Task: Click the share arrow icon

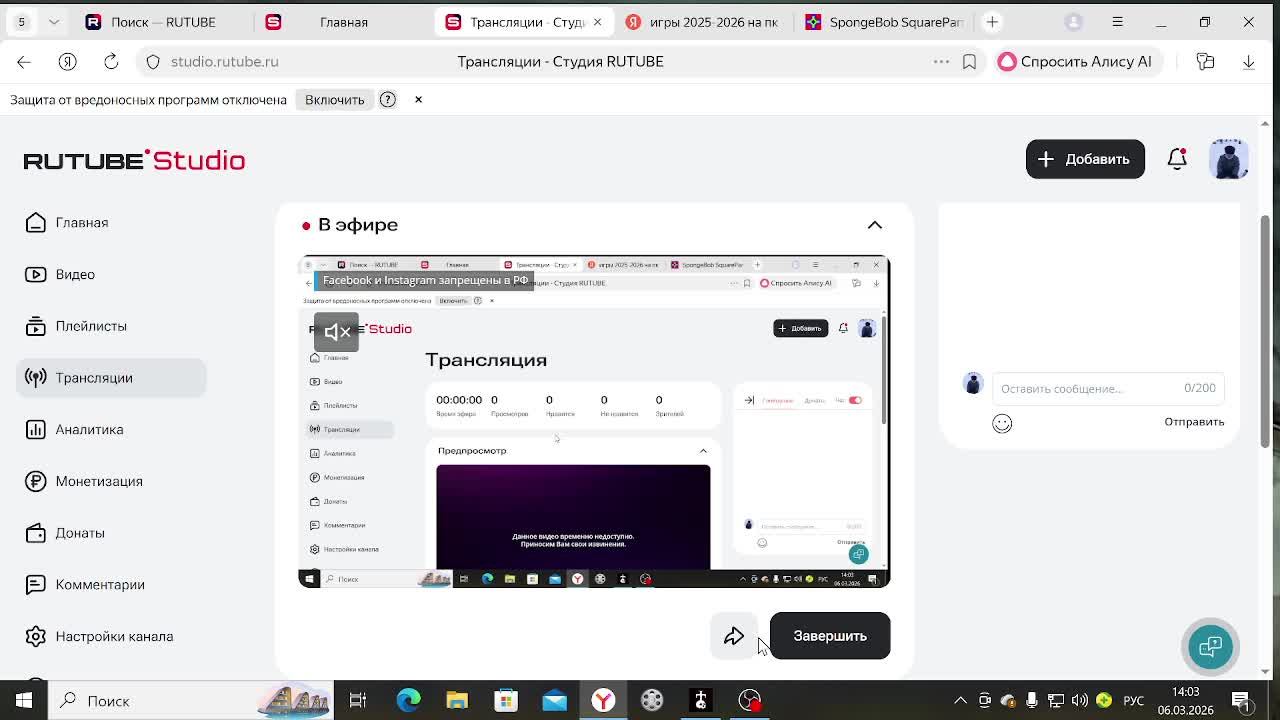Action: pyautogui.click(x=734, y=636)
